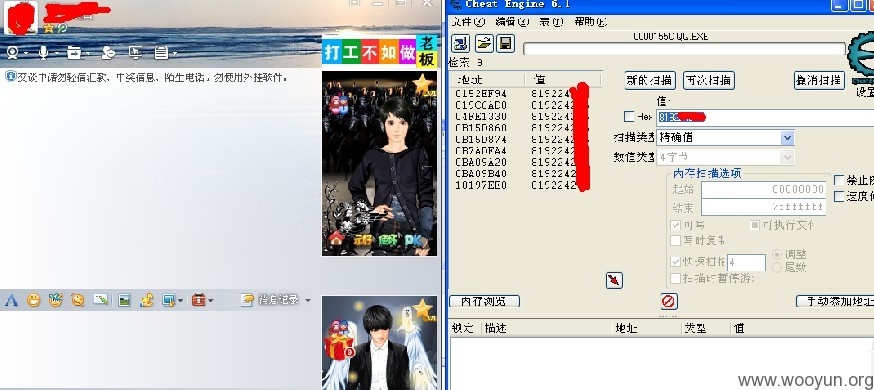Toggle the 写时复制 copy-on-write checkbox
The width and height of the screenshot is (874, 390).
point(676,240)
